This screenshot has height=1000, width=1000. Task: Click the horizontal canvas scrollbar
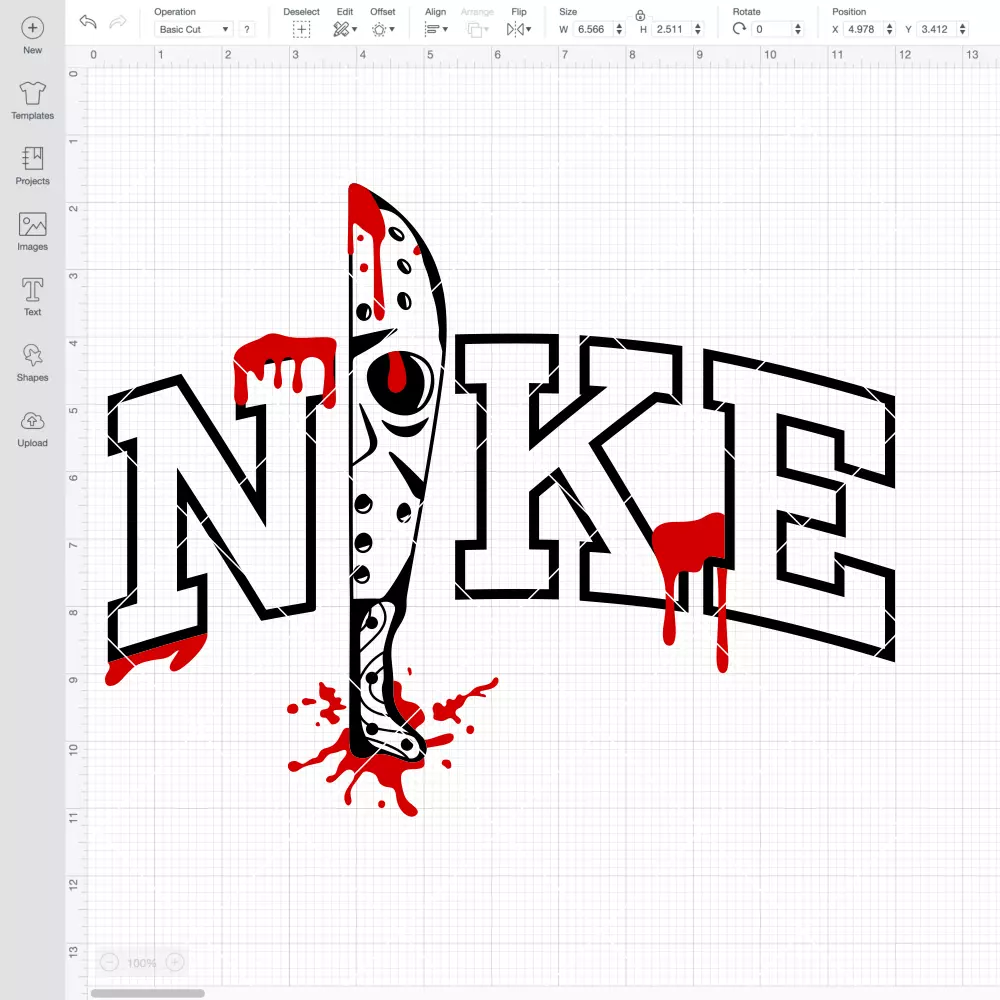147,993
